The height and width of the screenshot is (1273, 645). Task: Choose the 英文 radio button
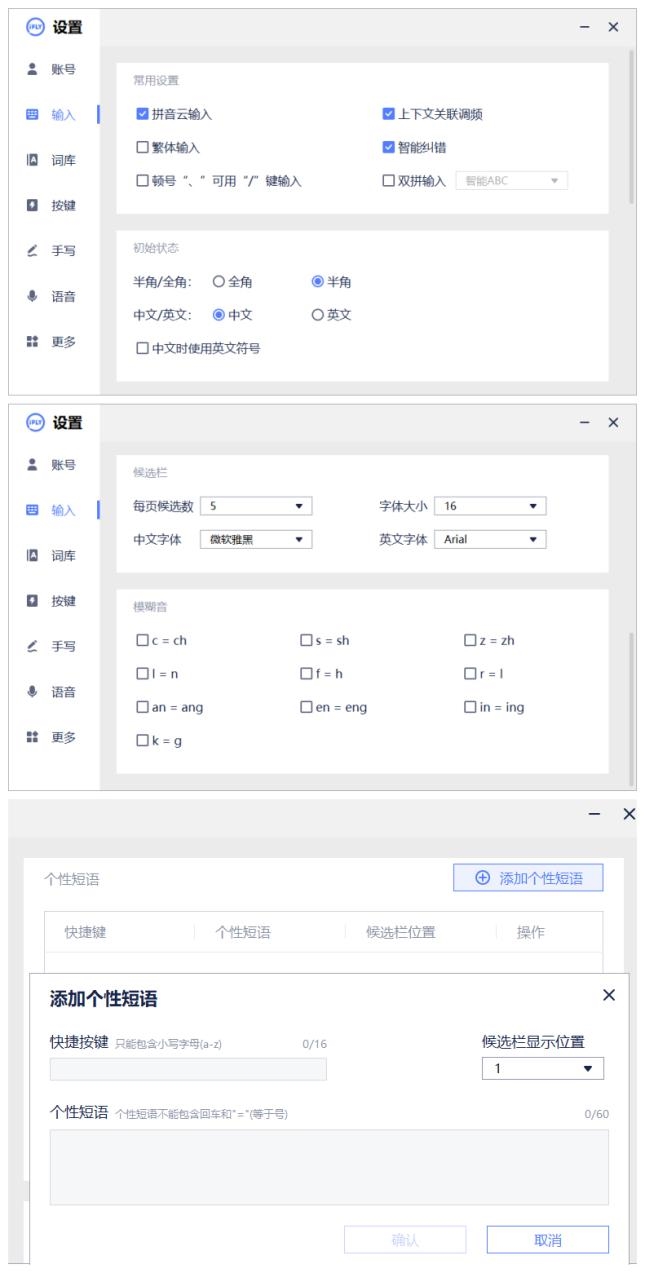(x=318, y=314)
